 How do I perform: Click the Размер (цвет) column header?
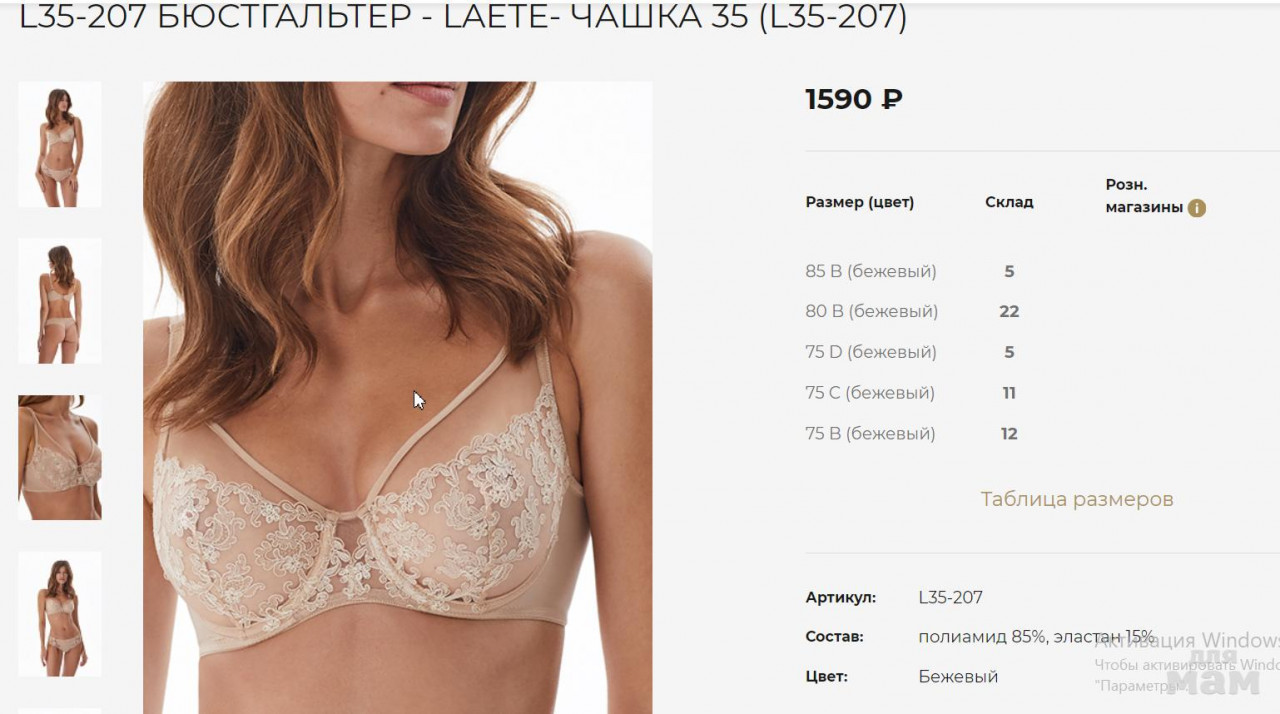[860, 202]
